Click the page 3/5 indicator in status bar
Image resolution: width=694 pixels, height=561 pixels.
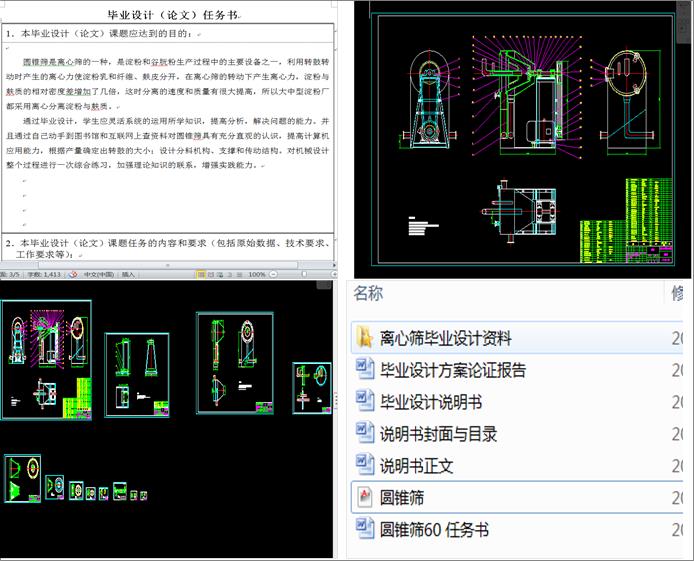click(x=11, y=274)
